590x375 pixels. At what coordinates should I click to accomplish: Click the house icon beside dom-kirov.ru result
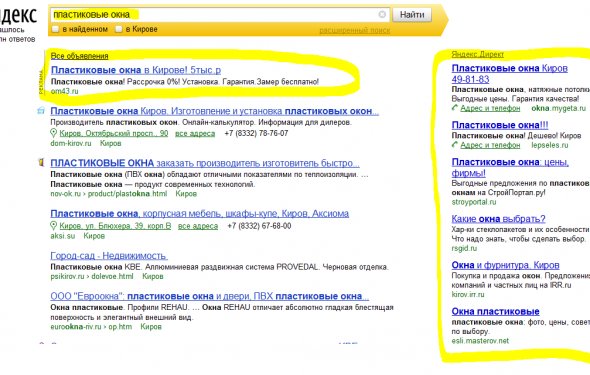41,111
